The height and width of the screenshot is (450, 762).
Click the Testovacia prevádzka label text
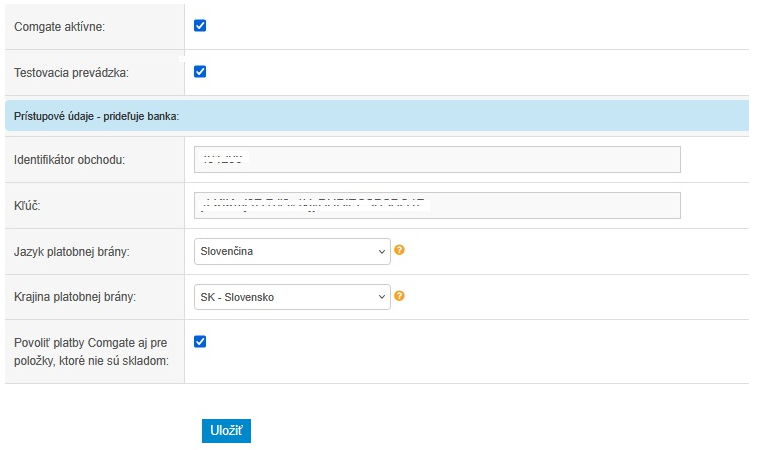72,73
